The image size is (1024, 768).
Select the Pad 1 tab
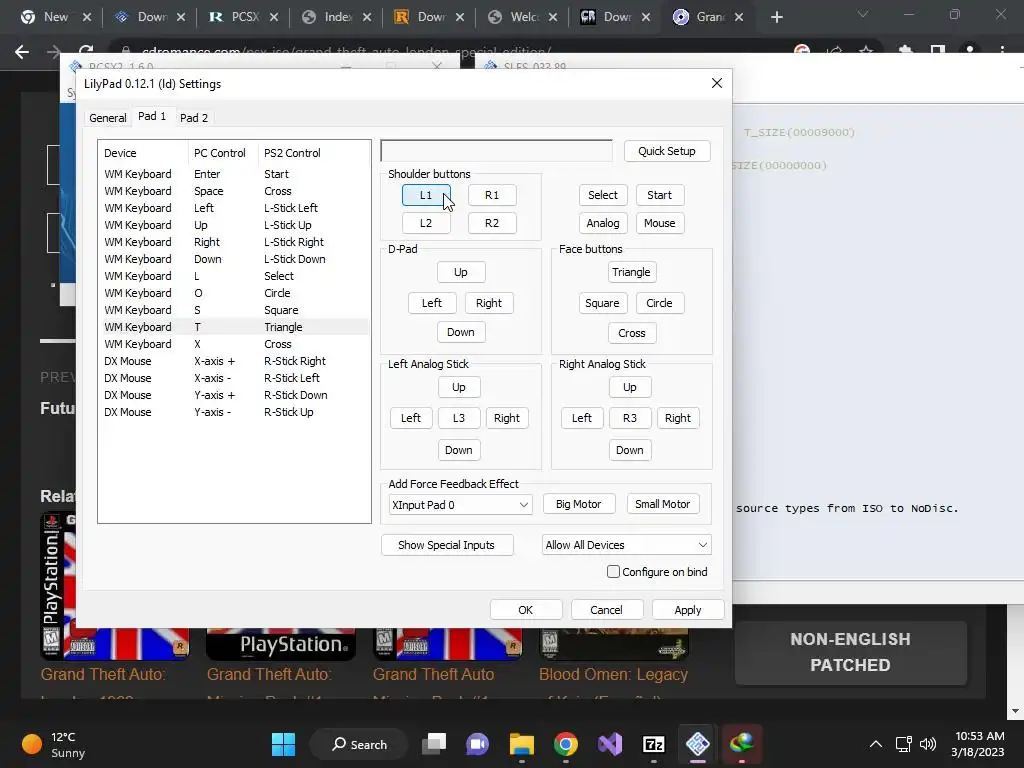pos(152,116)
